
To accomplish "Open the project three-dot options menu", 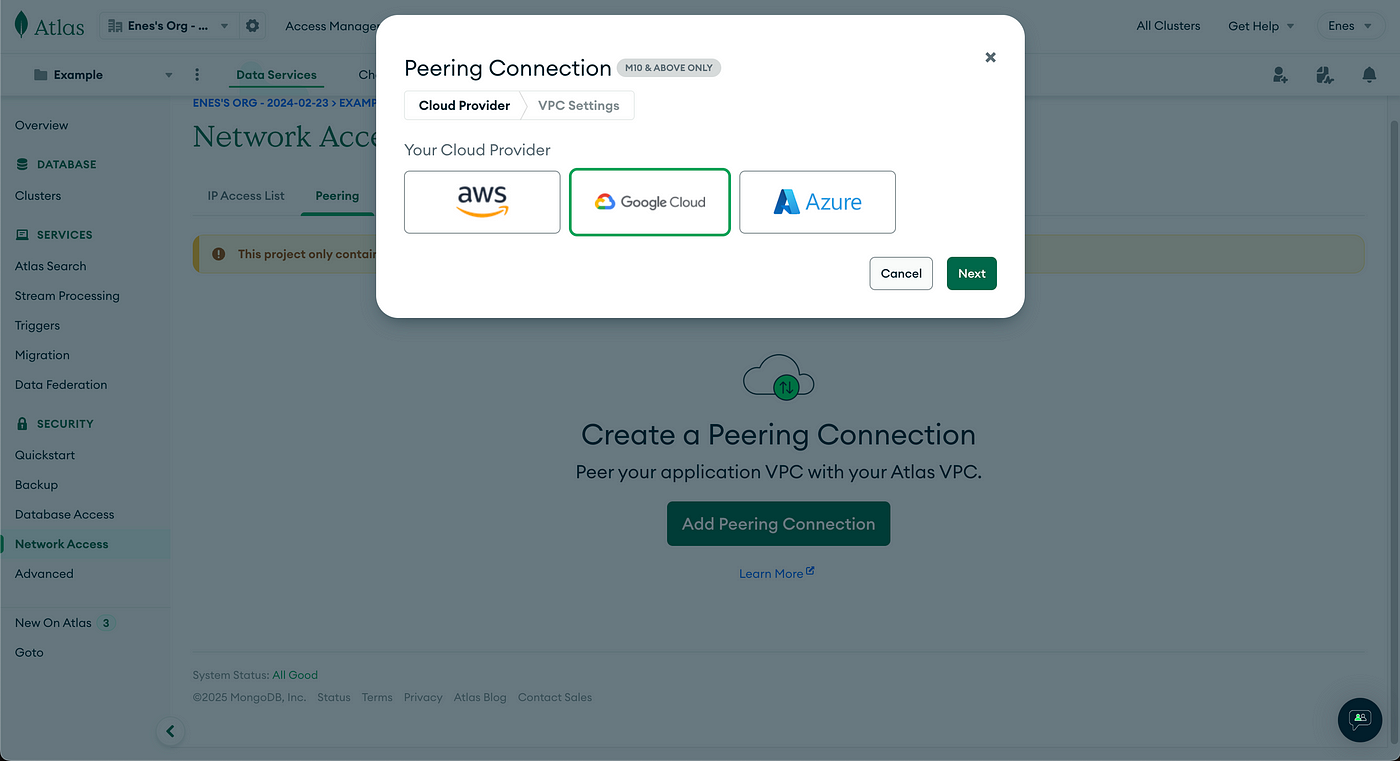I will 197,75.
